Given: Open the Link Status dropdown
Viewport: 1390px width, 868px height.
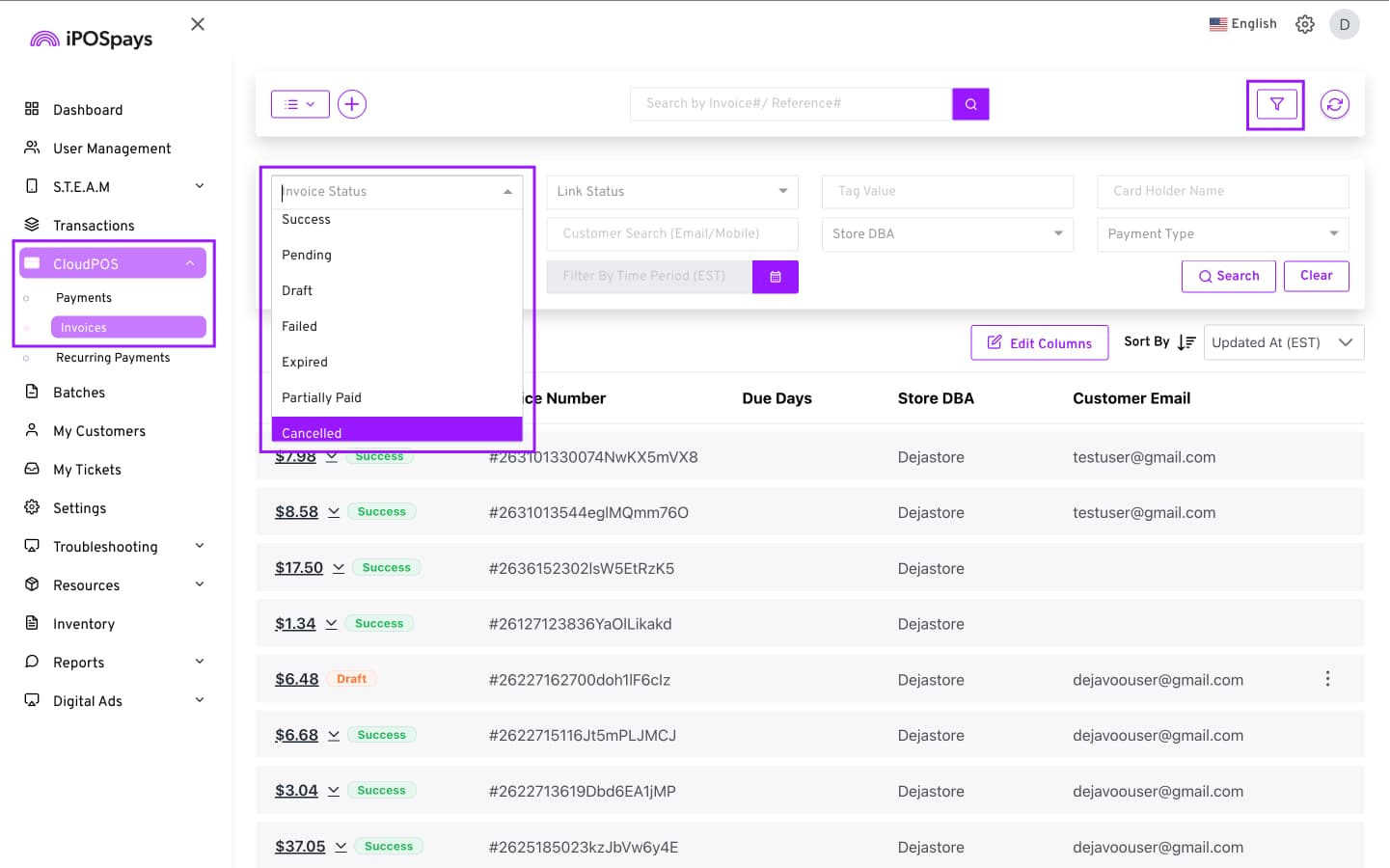Looking at the screenshot, I should 671,192.
